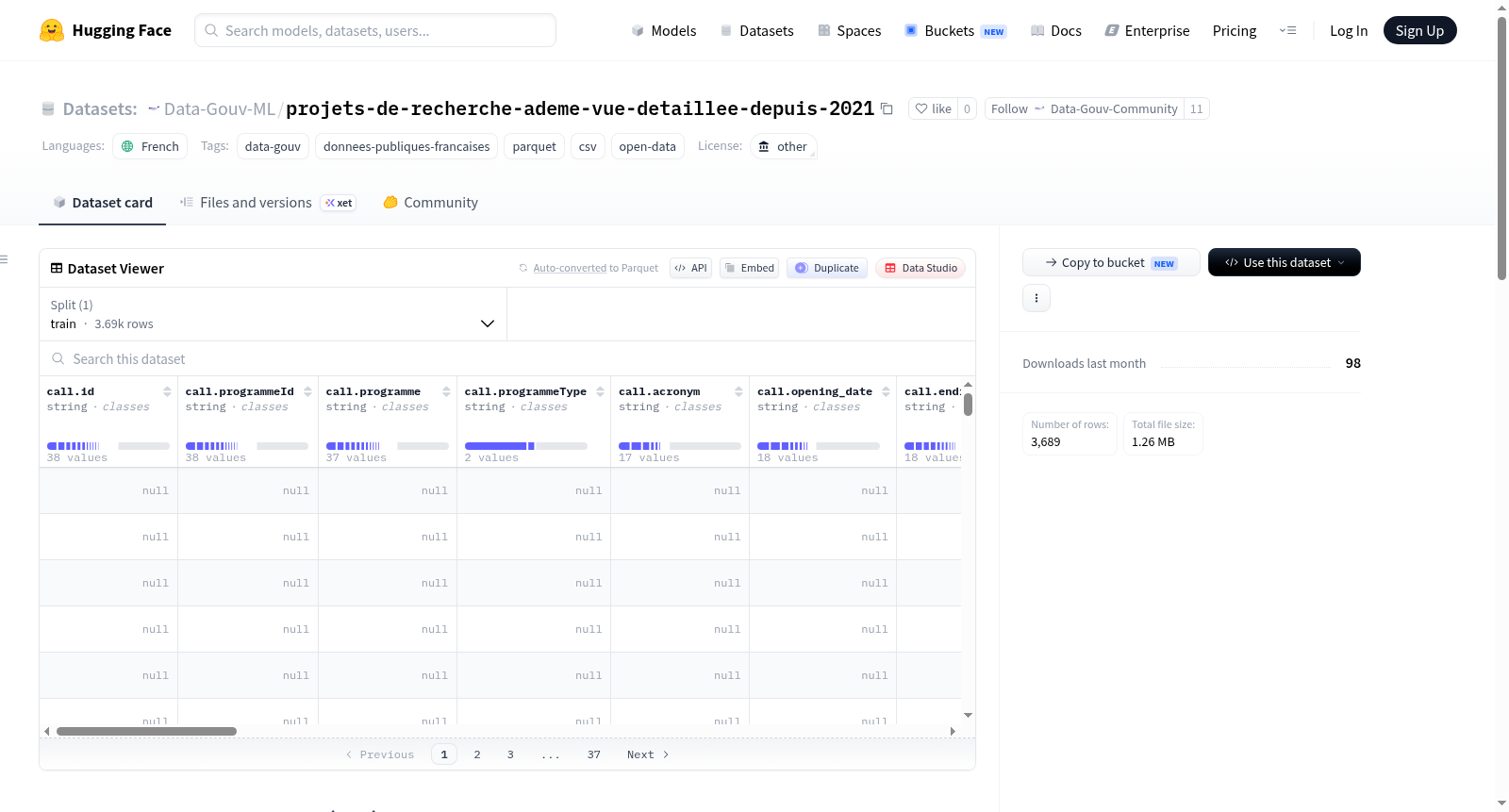1509x812 pixels.
Task: Open the three-dot more options button
Action: [x=1036, y=298]
